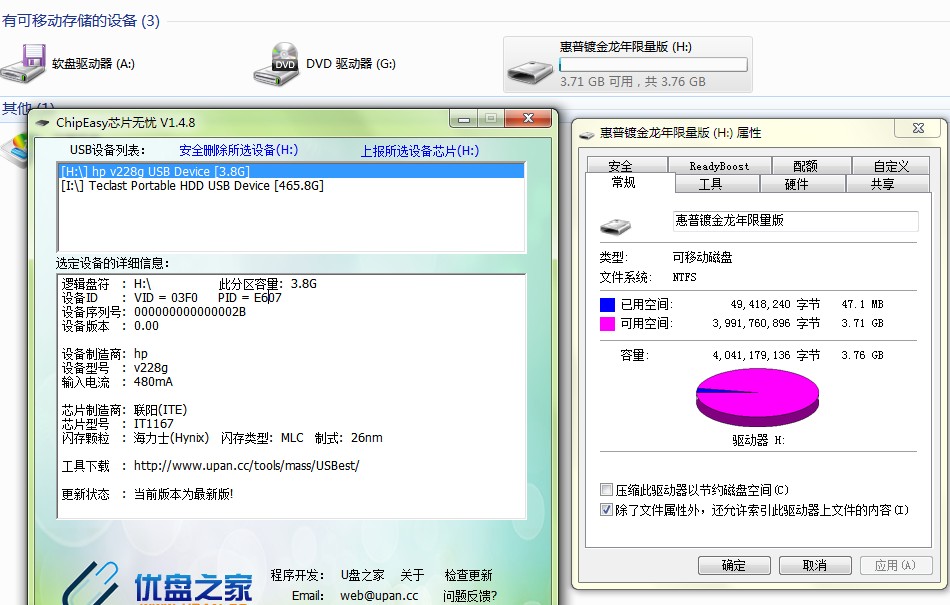Click the v228g device model value
Screen dimensions: 950x605
(x=151, y=368)
